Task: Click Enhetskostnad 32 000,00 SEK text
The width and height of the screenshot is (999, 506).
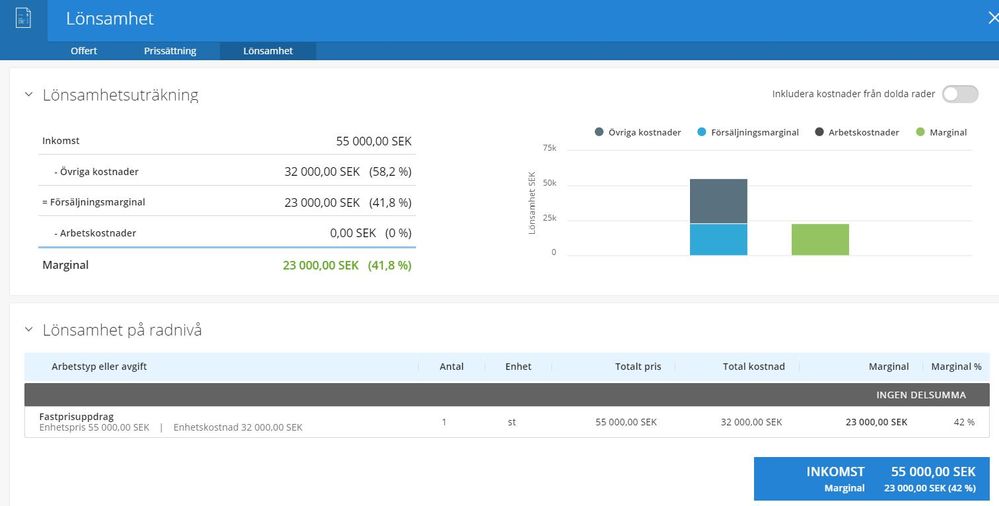Action: point(238,428)
